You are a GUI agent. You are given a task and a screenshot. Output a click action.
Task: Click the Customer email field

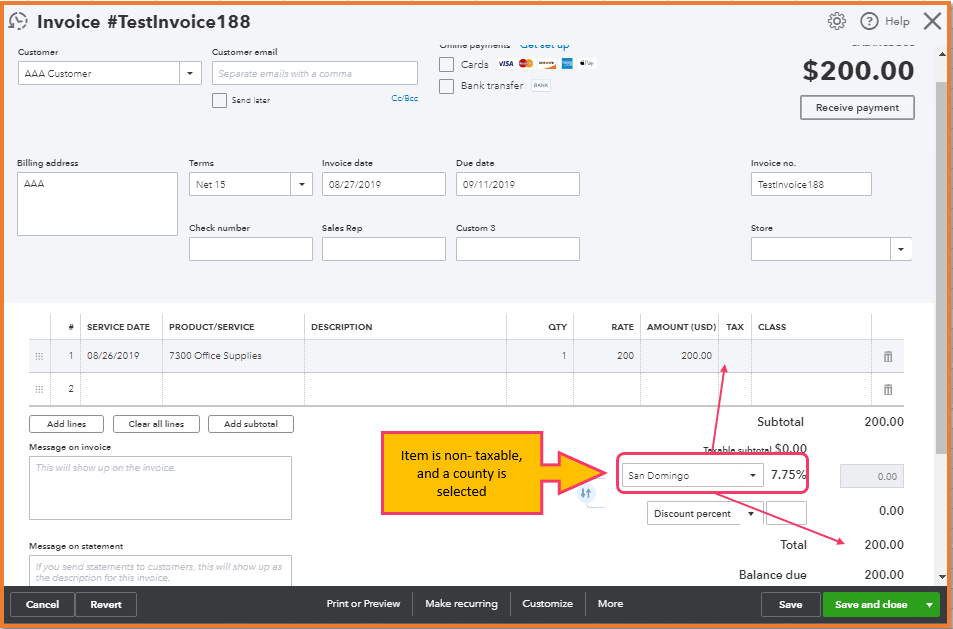pos(315,74)
